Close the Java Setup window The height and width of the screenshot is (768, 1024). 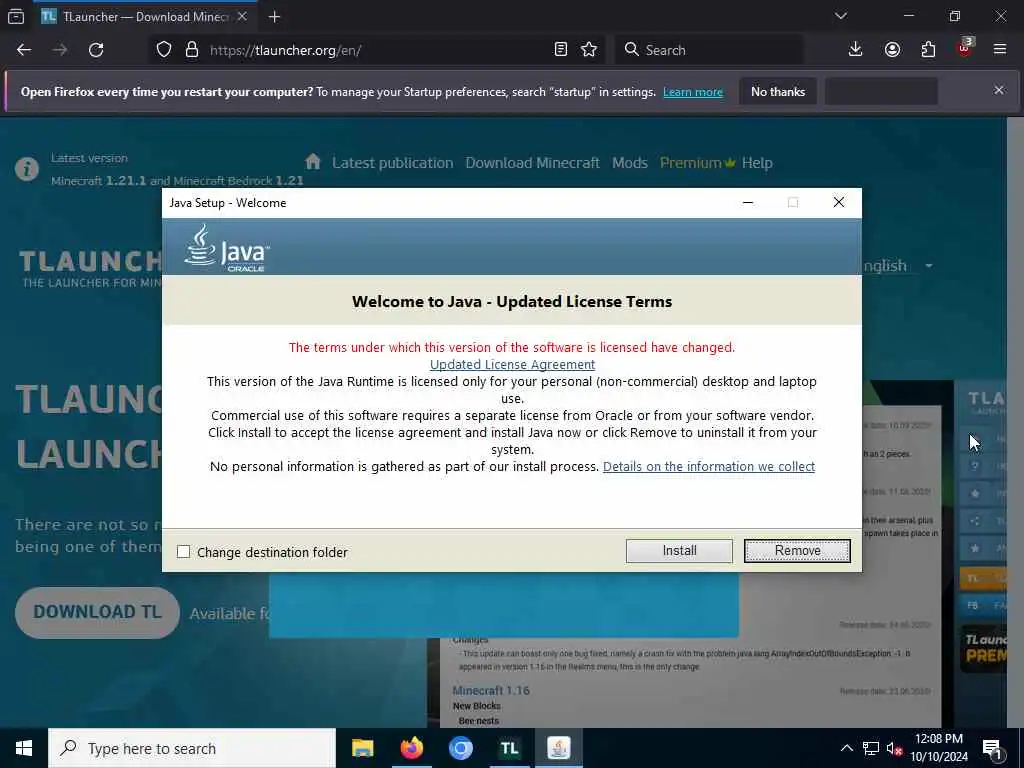pos(839,202)
